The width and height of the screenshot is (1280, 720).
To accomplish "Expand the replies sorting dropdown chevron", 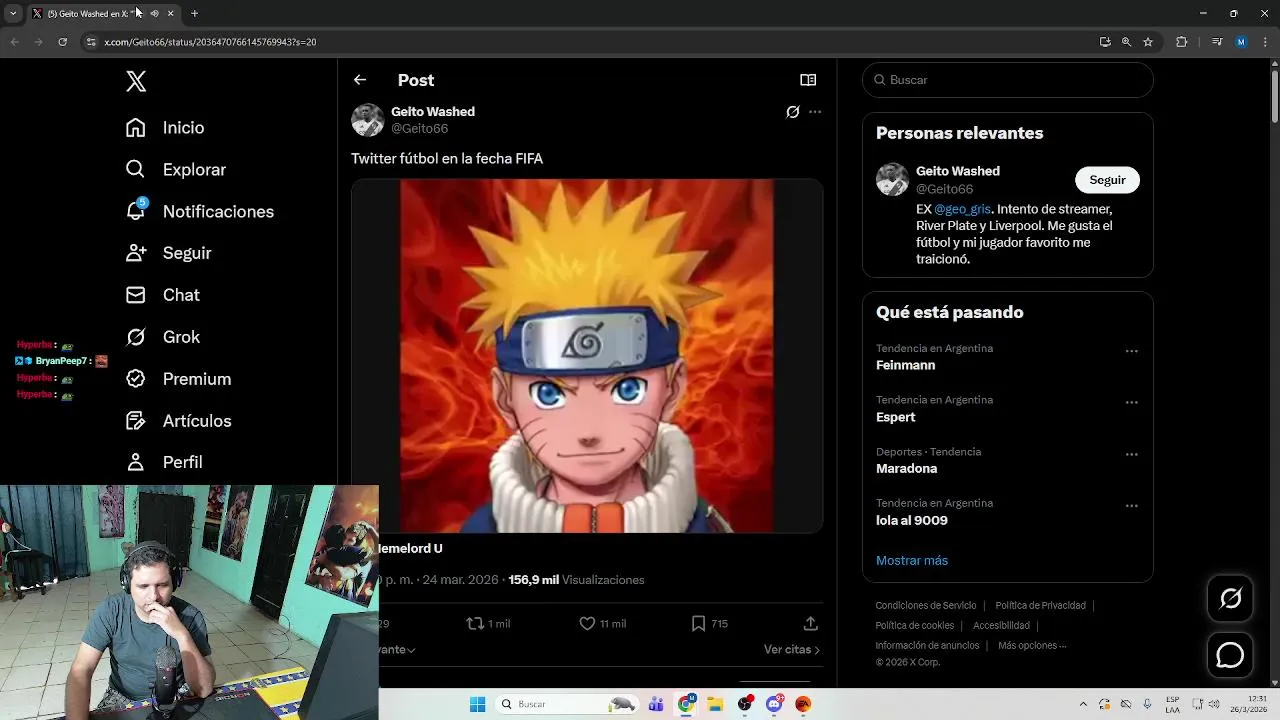I will click(411, 650).
